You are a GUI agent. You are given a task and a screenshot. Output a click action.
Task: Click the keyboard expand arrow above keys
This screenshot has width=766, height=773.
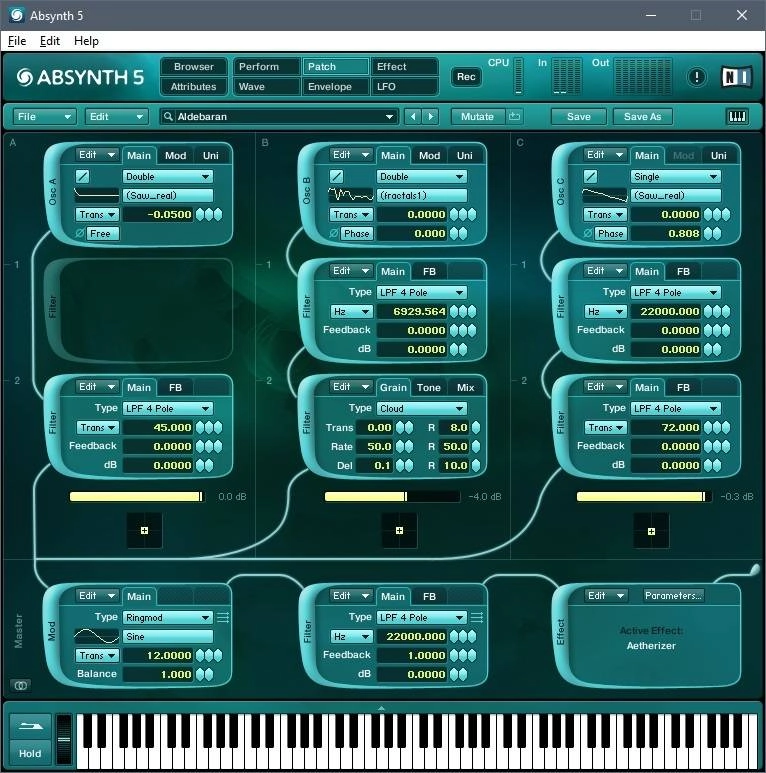381,708
